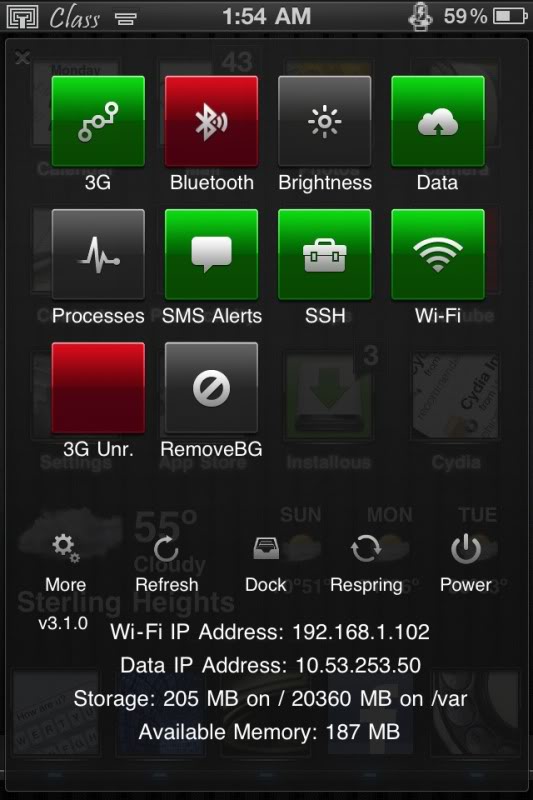This screenshot has width=533, height=800.
Task: Tap the status bar clock
Action: (266, 16)
